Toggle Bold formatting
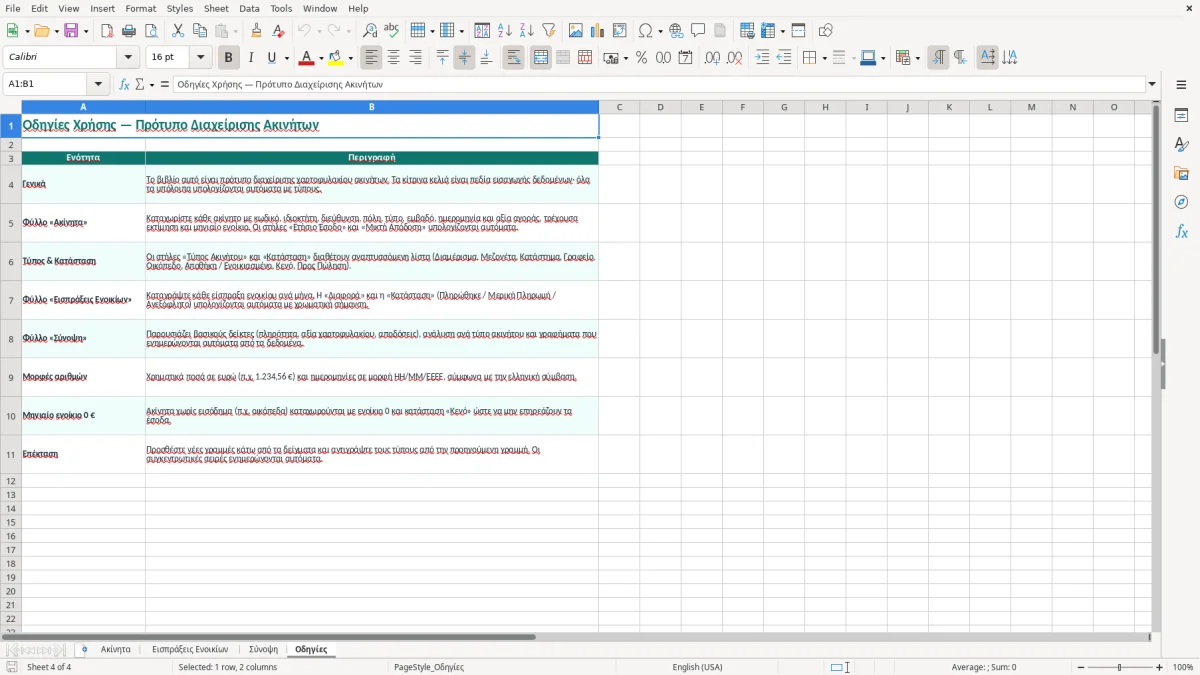The width and height of the screenshot is (1200, 675). 229,58
